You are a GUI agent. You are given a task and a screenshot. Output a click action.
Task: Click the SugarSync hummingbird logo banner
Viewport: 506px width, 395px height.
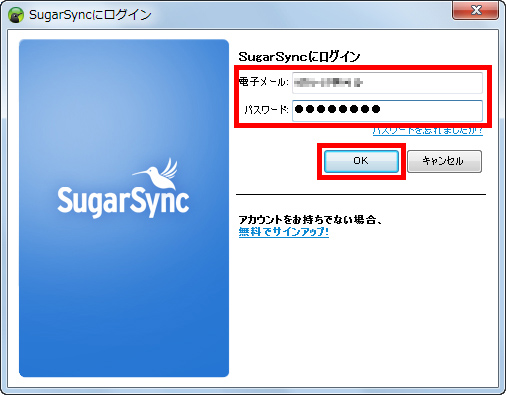click(x=124, y=208)
